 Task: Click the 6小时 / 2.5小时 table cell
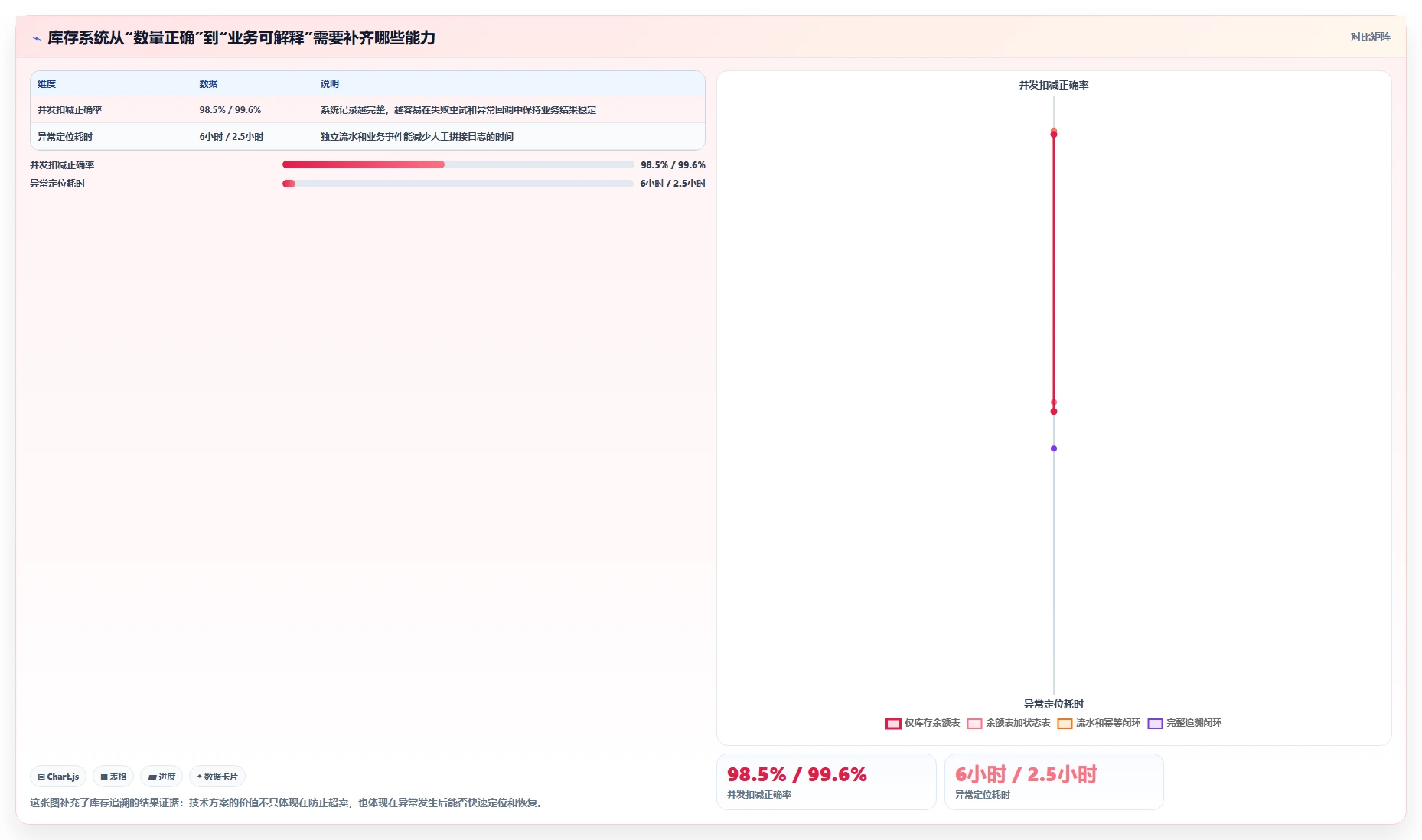(231, 137)
